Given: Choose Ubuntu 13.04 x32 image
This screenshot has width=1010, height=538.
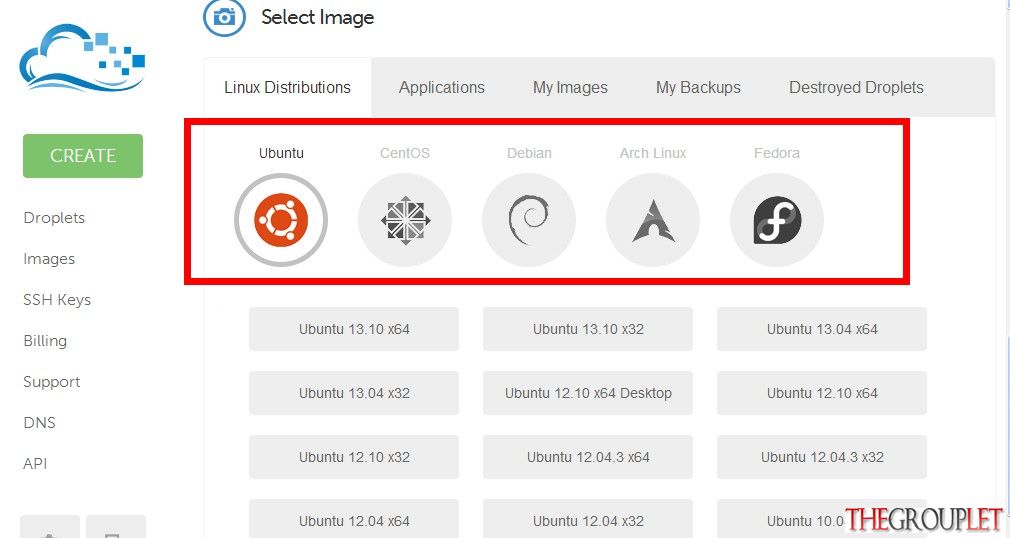Looking at the screenshot, I should (x=354, y=393).
